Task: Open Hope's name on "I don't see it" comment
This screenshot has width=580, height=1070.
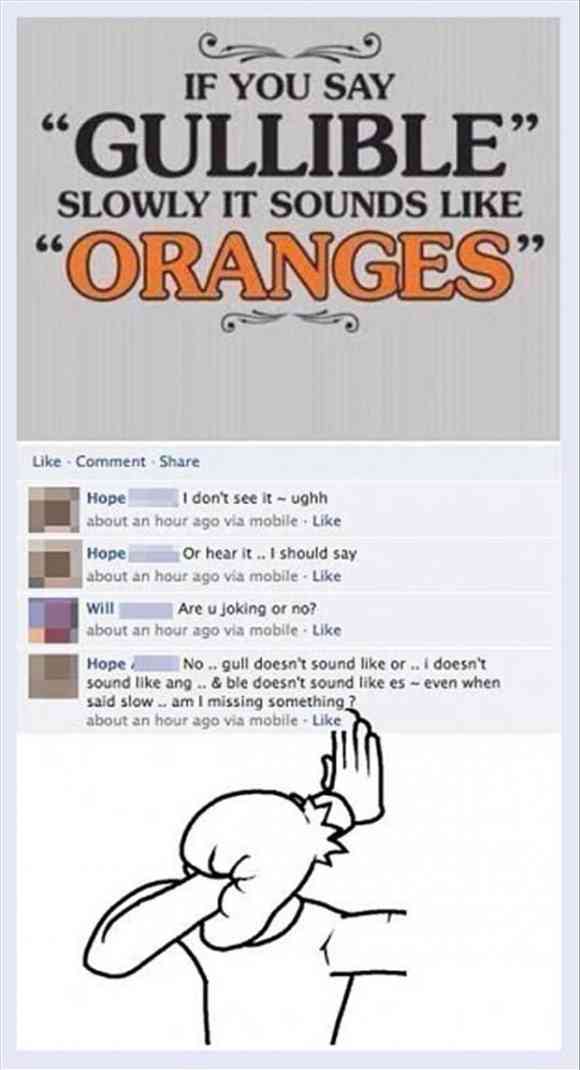Action: (x=106, y=498)
